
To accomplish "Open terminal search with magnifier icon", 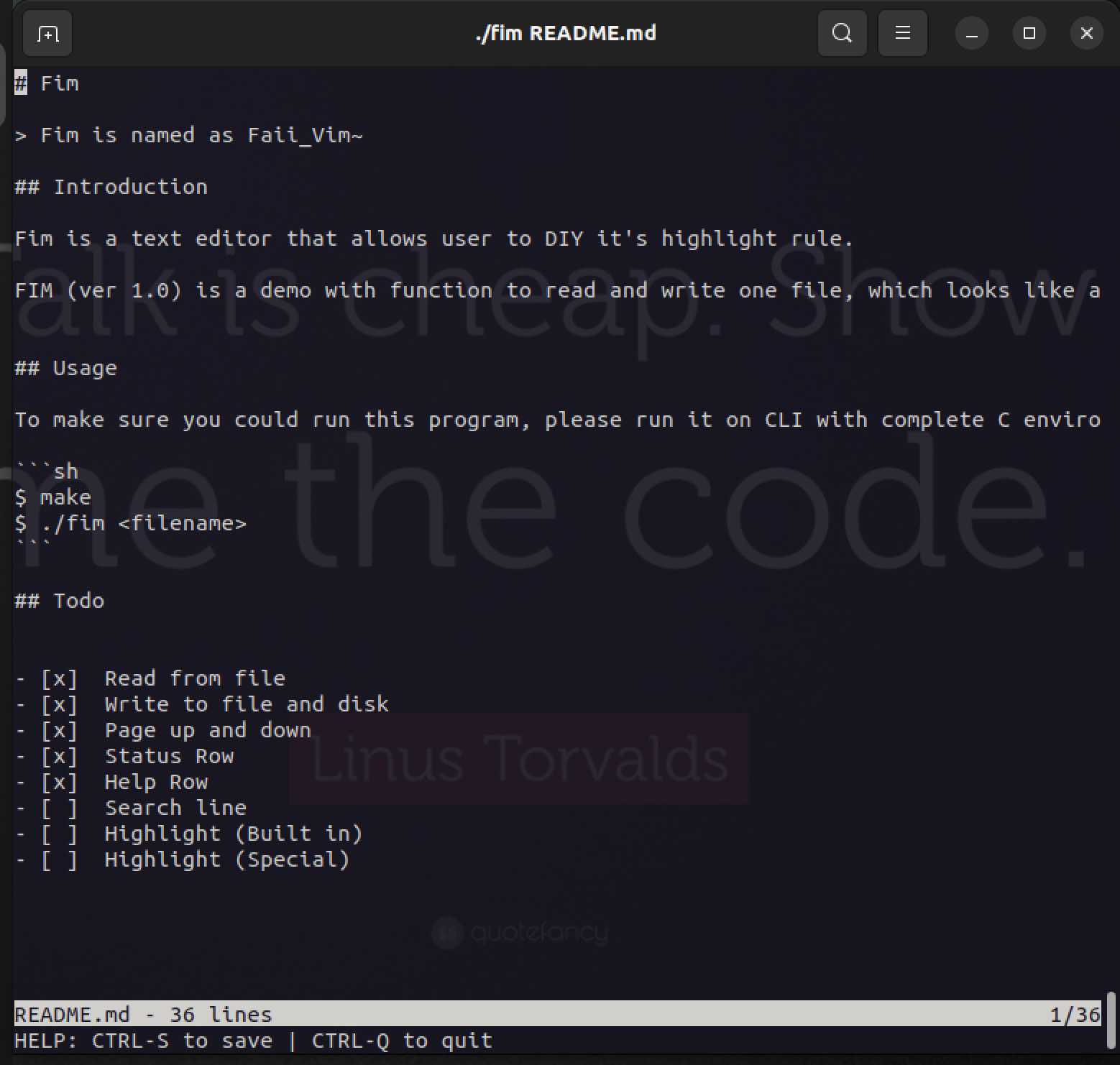I will 842,33.
